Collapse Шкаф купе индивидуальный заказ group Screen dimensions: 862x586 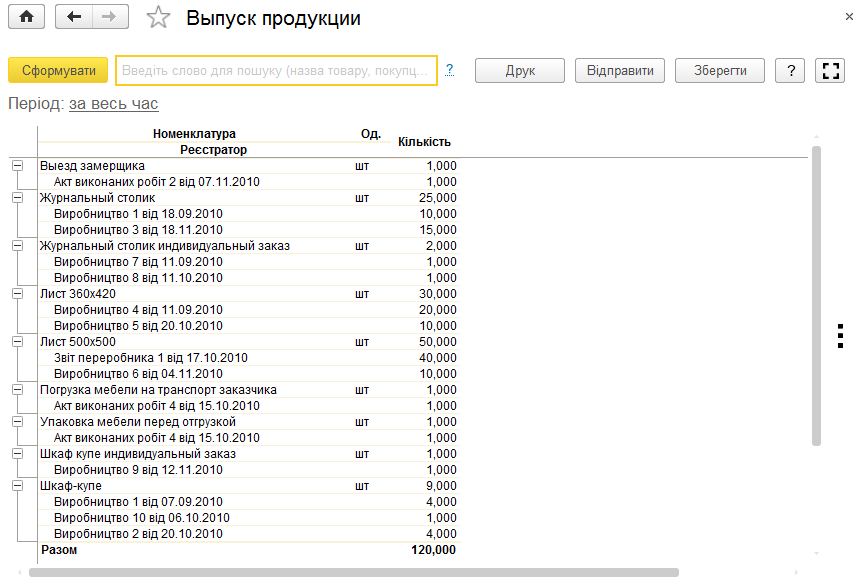click(18, 454)
